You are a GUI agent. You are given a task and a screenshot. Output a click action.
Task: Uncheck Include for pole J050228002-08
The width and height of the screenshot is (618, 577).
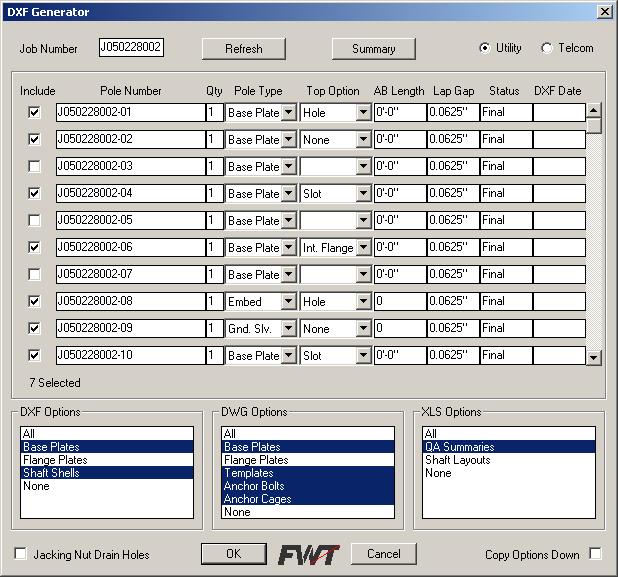(34, 301)
